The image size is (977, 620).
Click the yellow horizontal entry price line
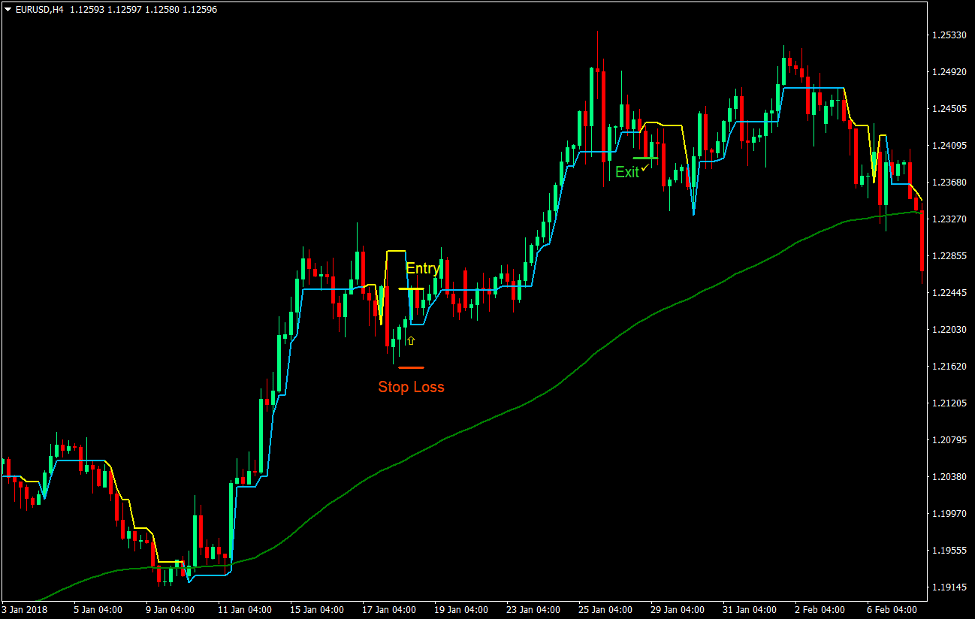(x=411, y=288)
